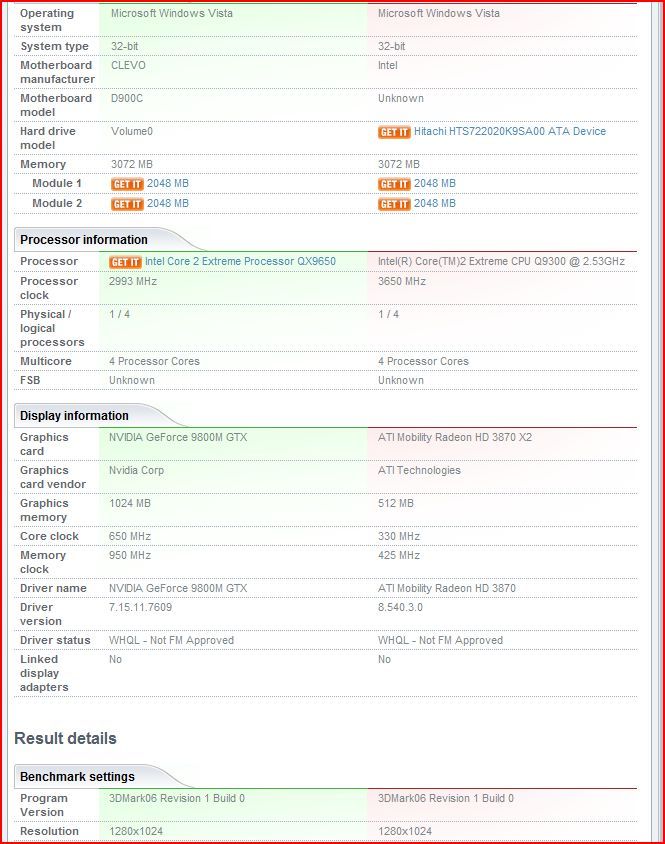Image resolution: width=665 pixels, height=844 pixels.
Task: Click 425 MHz memory clock value
Action: click(x=399, y=555)
